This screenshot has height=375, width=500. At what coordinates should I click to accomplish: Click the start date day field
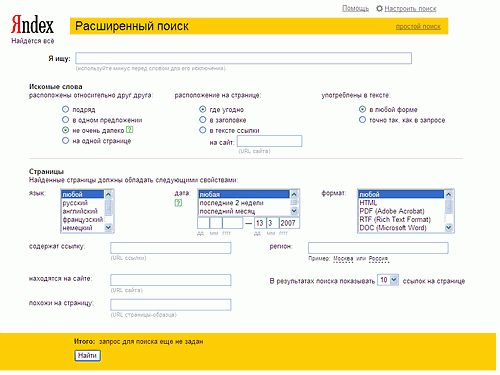pos(203,223)
